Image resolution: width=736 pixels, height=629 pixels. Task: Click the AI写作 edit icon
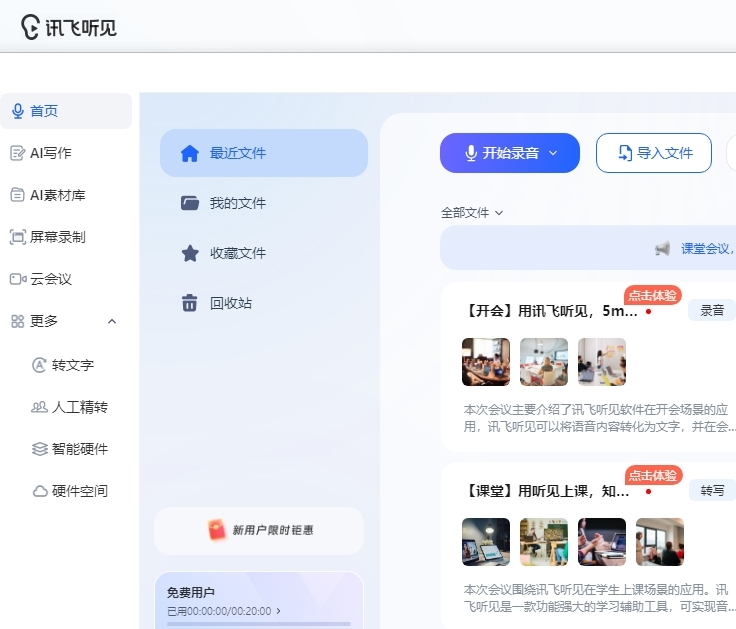click(17, 153)
